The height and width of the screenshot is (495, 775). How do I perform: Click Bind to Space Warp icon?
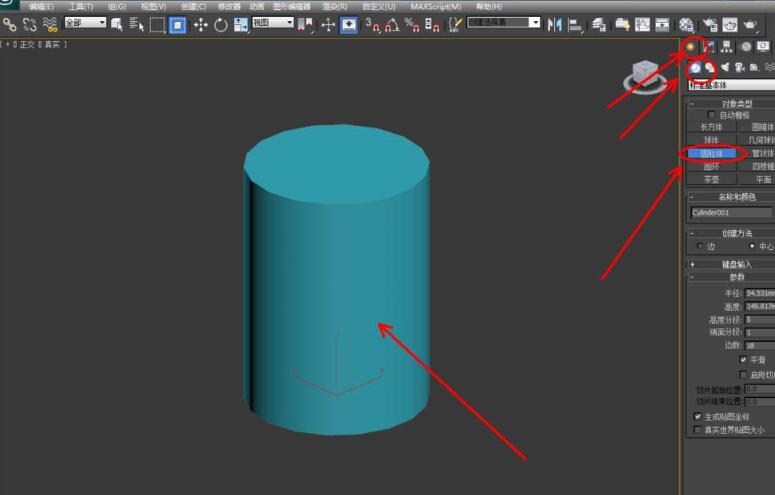pos(50,24)
